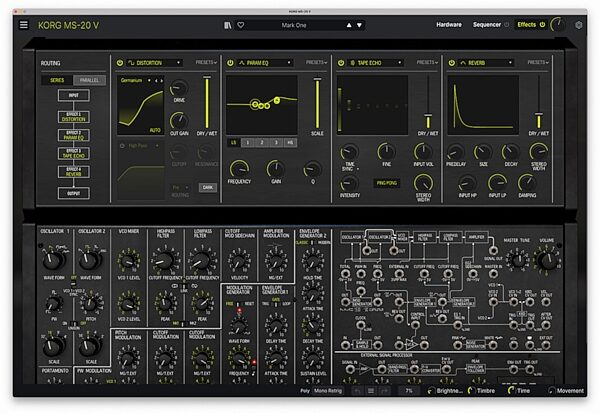Adjust Reverb Dry/Wet slider
This screenshot has height=414, width=600.
pyautogui.click(x=539, y=103)
